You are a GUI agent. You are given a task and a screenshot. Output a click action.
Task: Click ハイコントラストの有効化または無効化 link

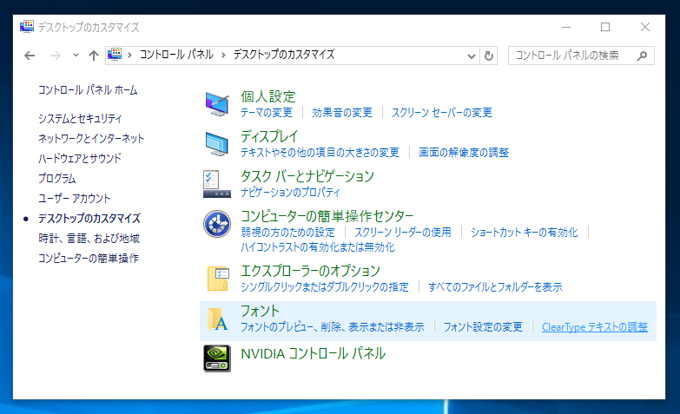318,248
